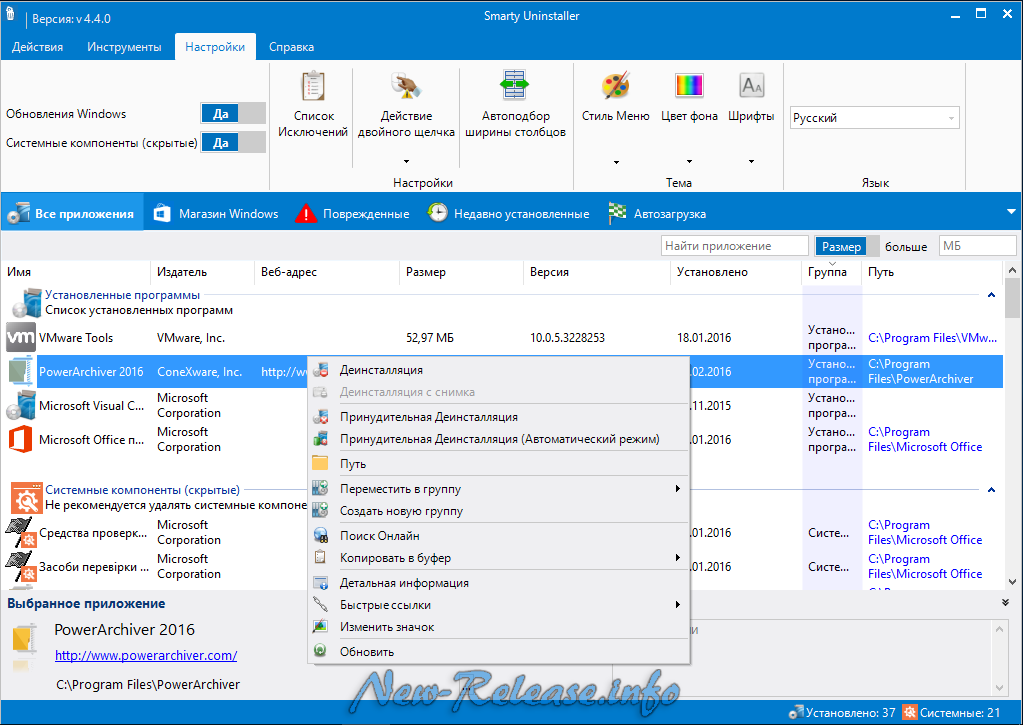
Task: Toggle the Размер filter switch
Action: coord(847,246)
